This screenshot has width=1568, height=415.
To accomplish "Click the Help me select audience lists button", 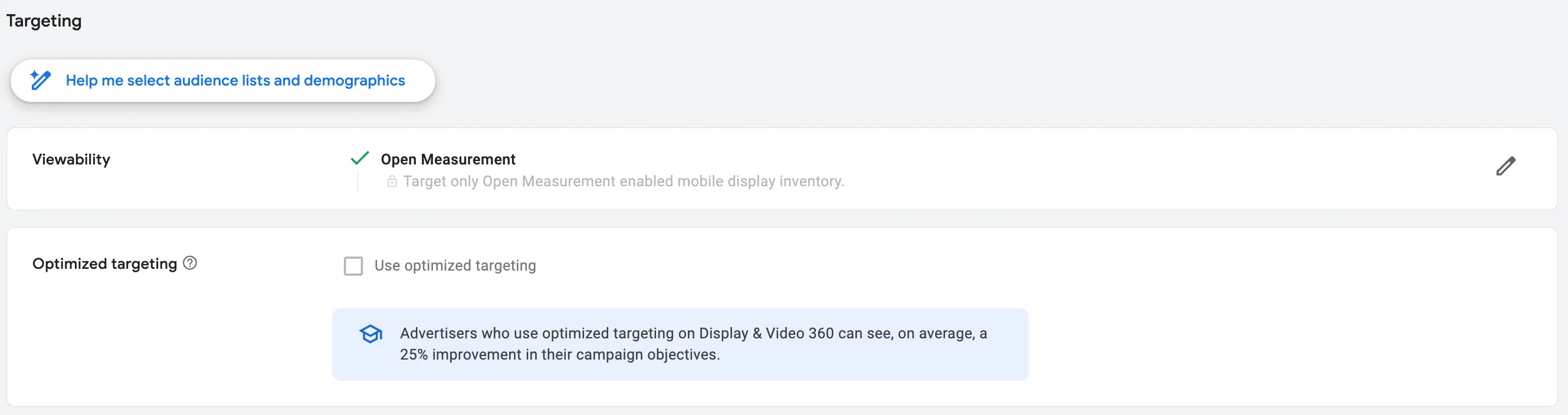I will click(x=222, y=80).
